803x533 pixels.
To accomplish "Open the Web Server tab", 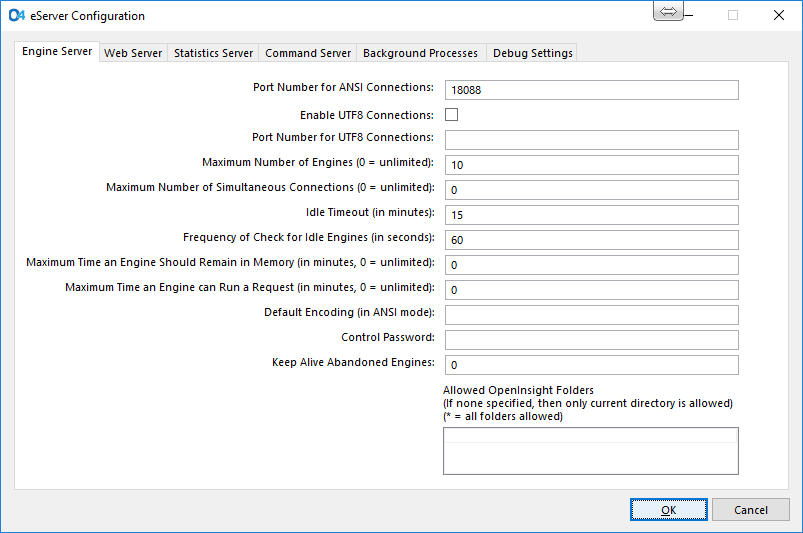I will pos(133,53).
